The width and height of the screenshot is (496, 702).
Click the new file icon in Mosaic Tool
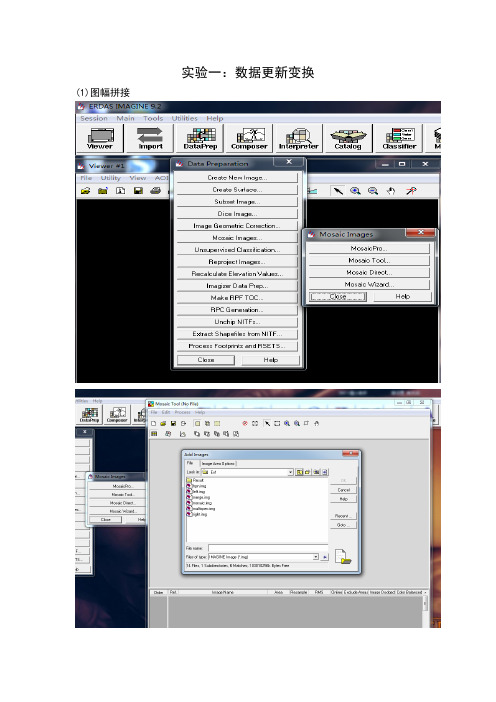pos(154,423)
